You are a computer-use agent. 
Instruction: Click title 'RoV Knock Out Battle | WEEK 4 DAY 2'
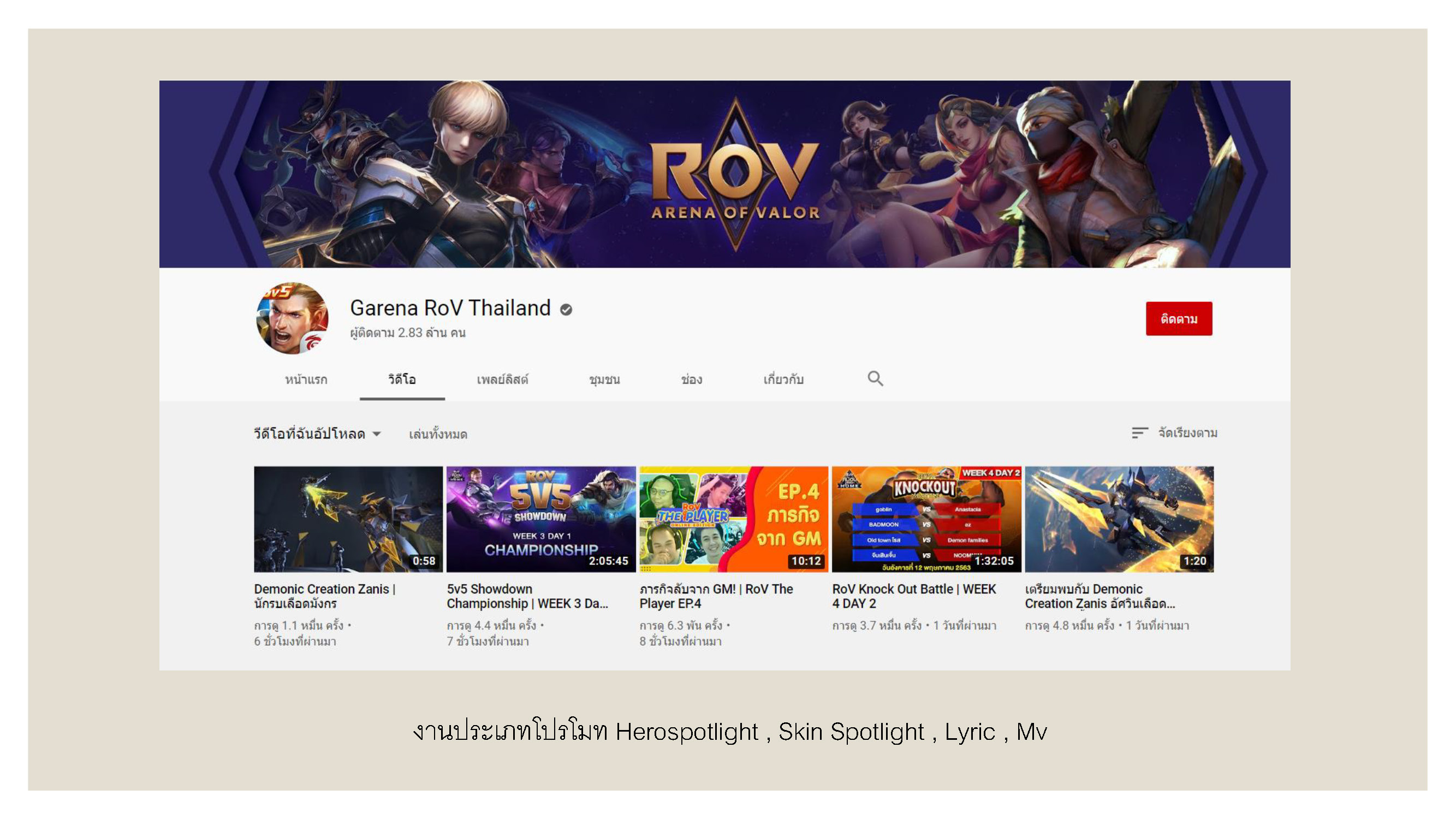[x=914, y=596]
